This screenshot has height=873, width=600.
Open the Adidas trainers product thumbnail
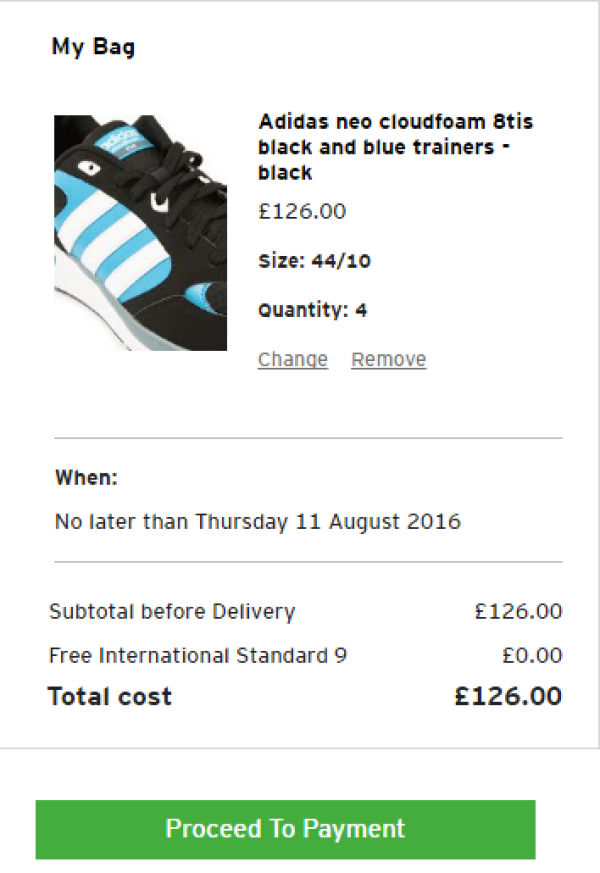pos(140,233)
